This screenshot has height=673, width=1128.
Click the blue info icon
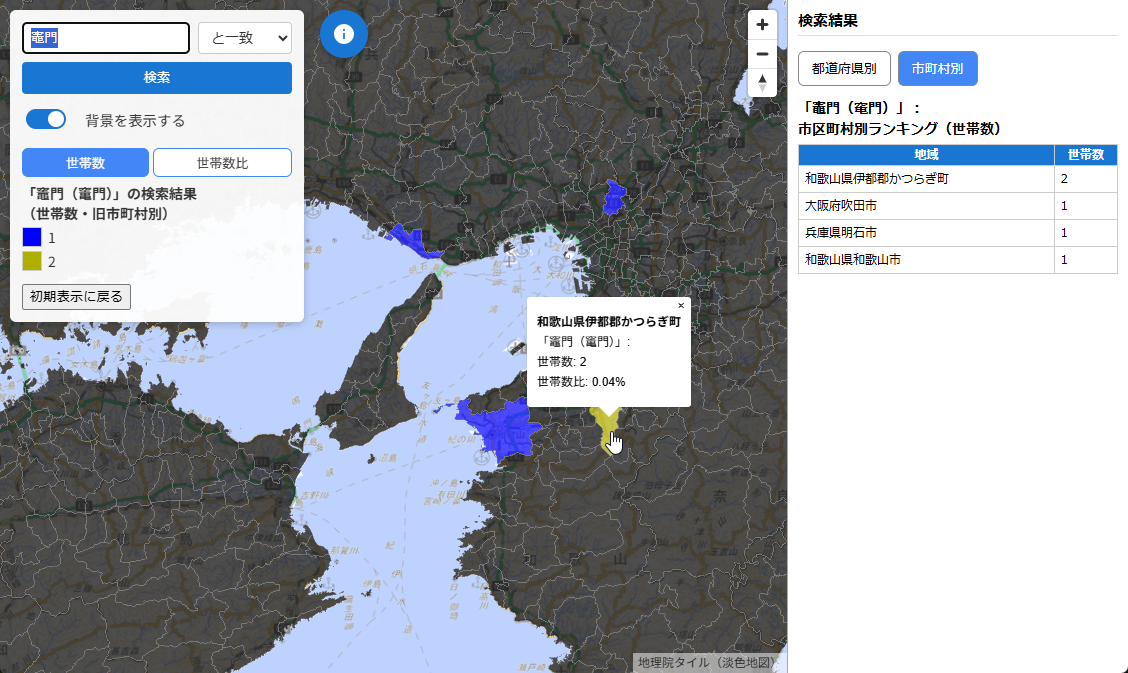pyautogui.click(x=344, y=34)
